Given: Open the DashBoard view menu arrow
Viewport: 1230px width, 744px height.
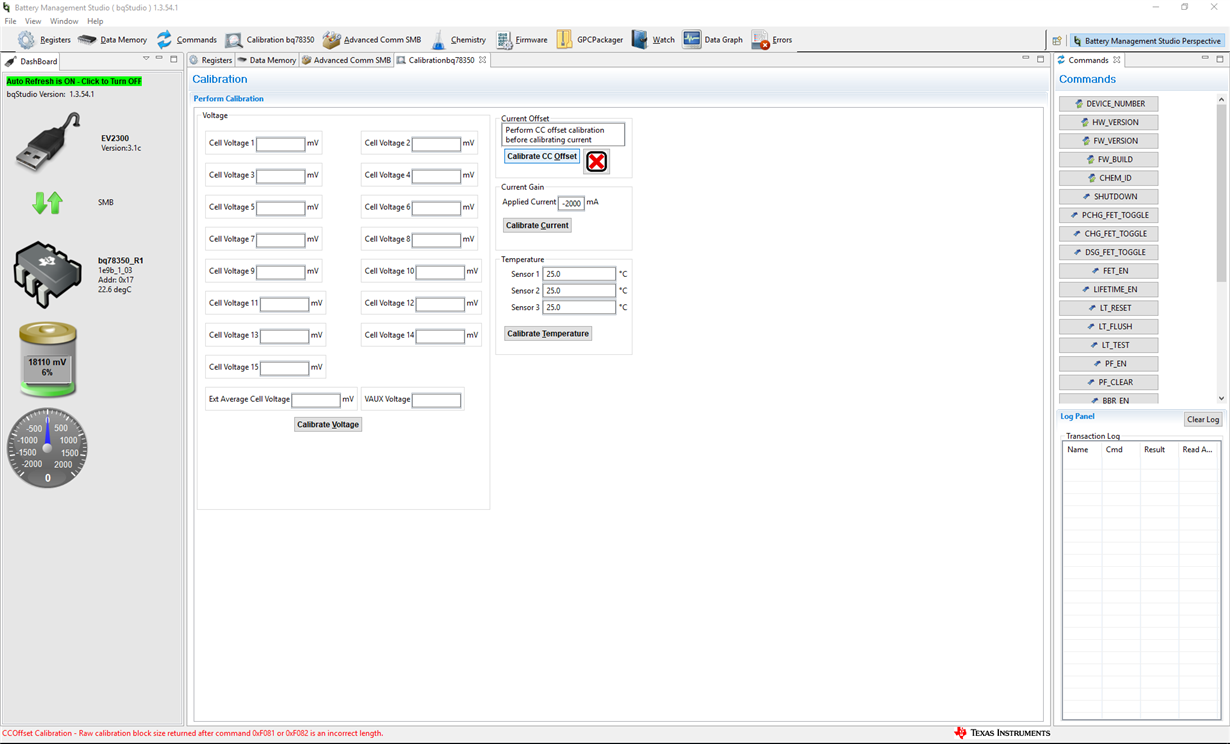Looking at the screenshot, I should (146, 59).
